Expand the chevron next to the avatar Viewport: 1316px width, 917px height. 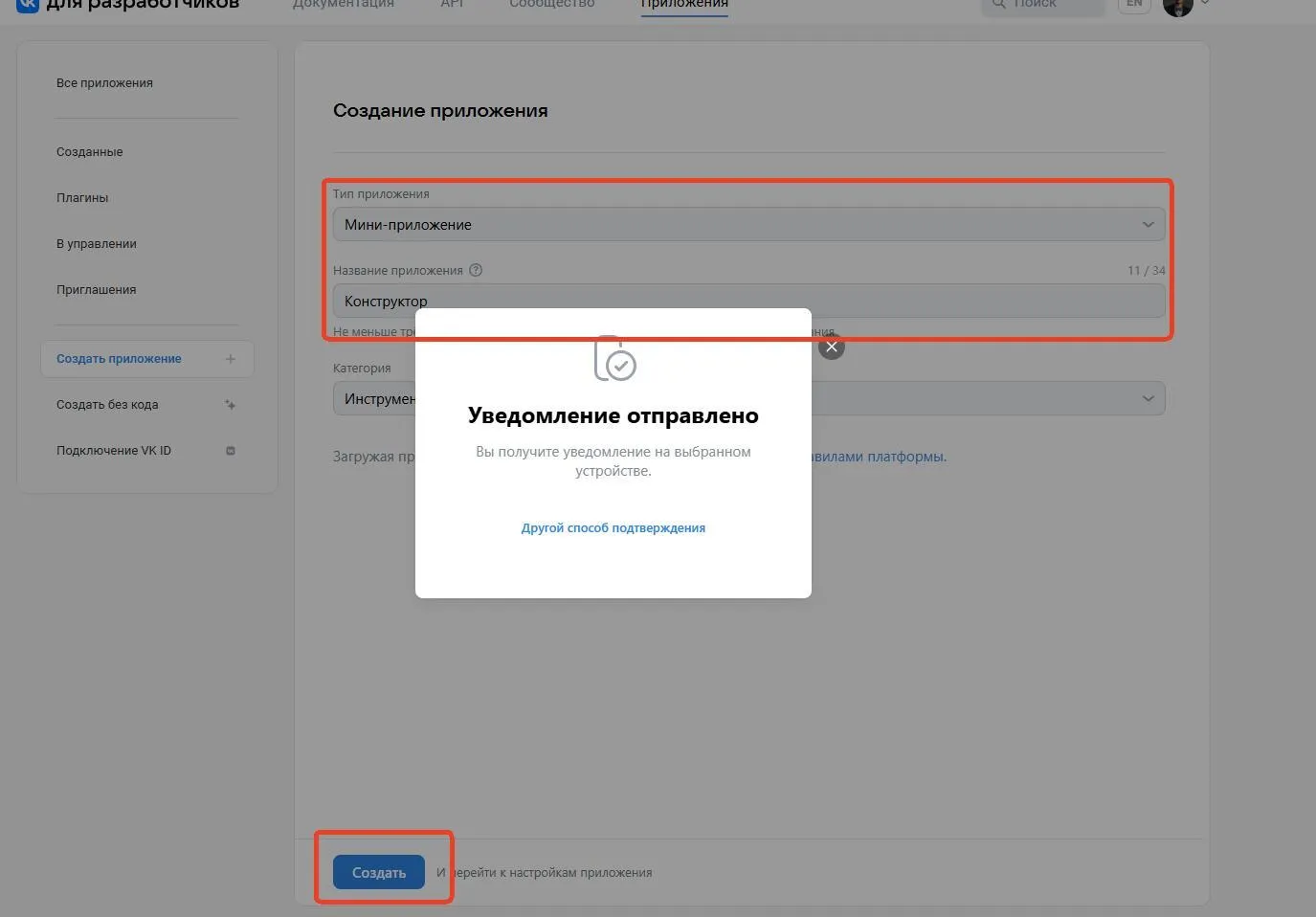click(x=1204, y=4)
